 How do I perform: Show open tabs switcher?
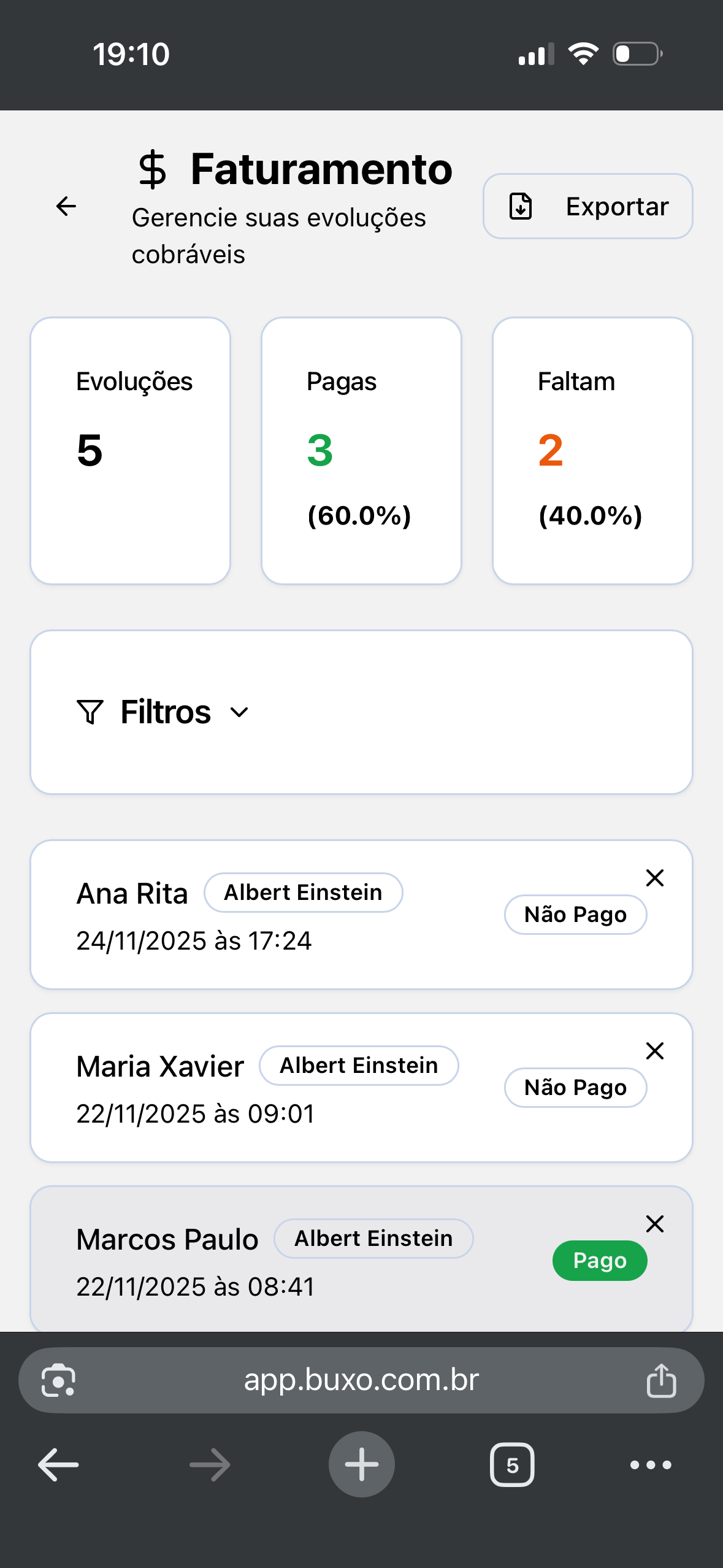(512, 1465)
